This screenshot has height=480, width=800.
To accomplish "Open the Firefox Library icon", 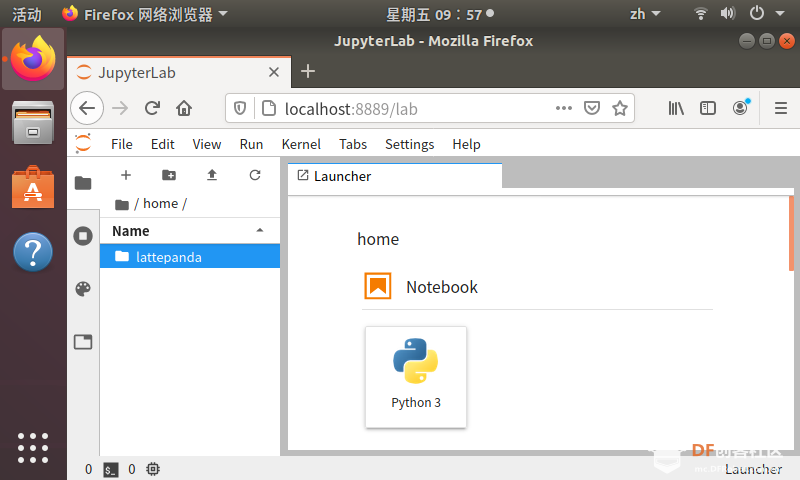I will pos(676,108).
